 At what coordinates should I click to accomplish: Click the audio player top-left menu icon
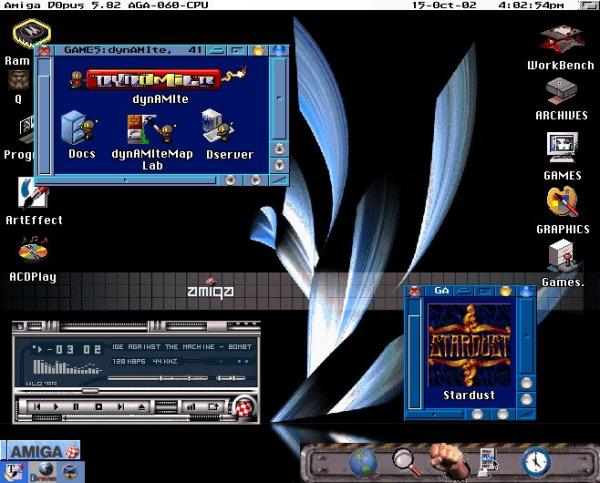19,326
